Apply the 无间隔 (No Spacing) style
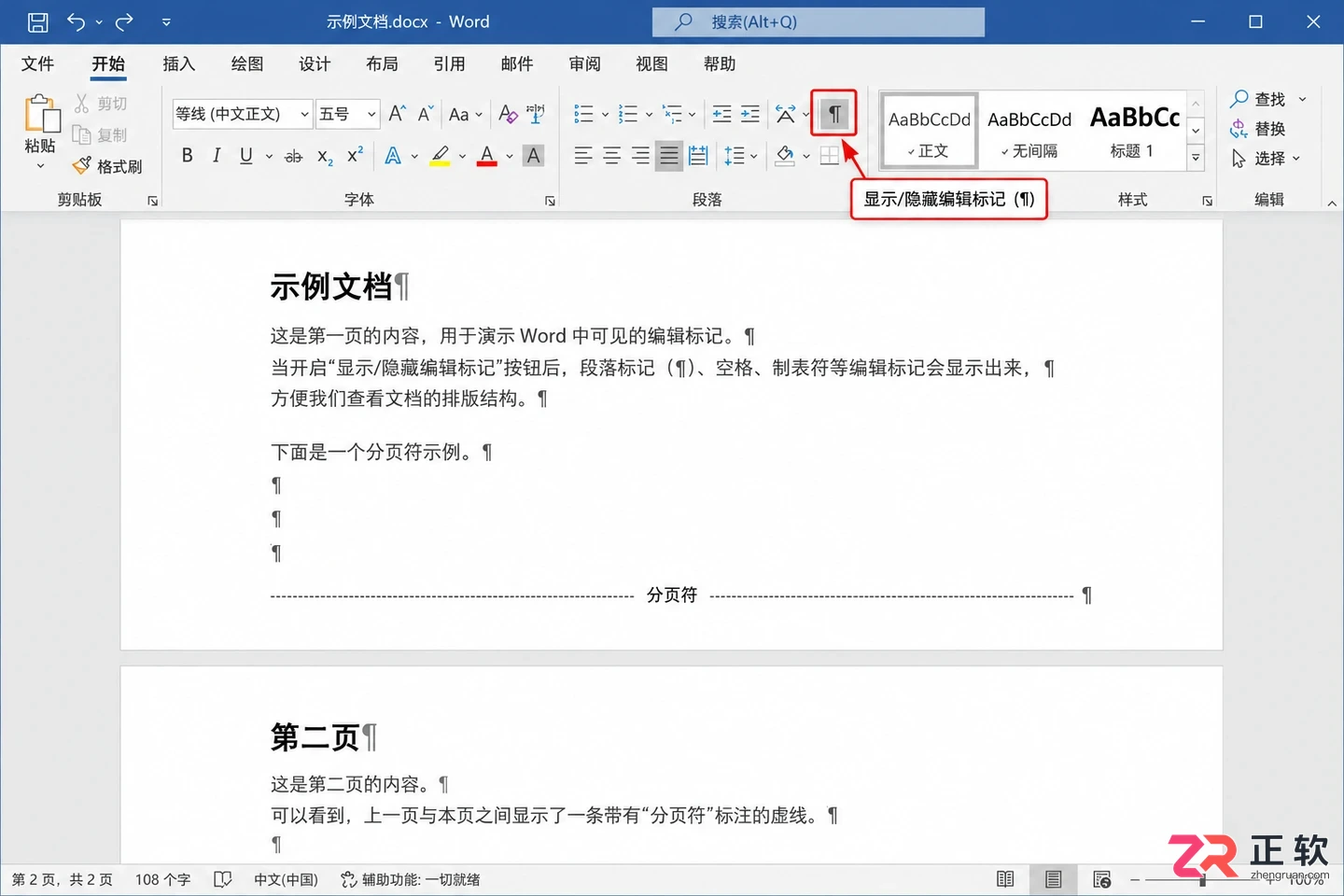The image size is (1344, 896). 1029,131
